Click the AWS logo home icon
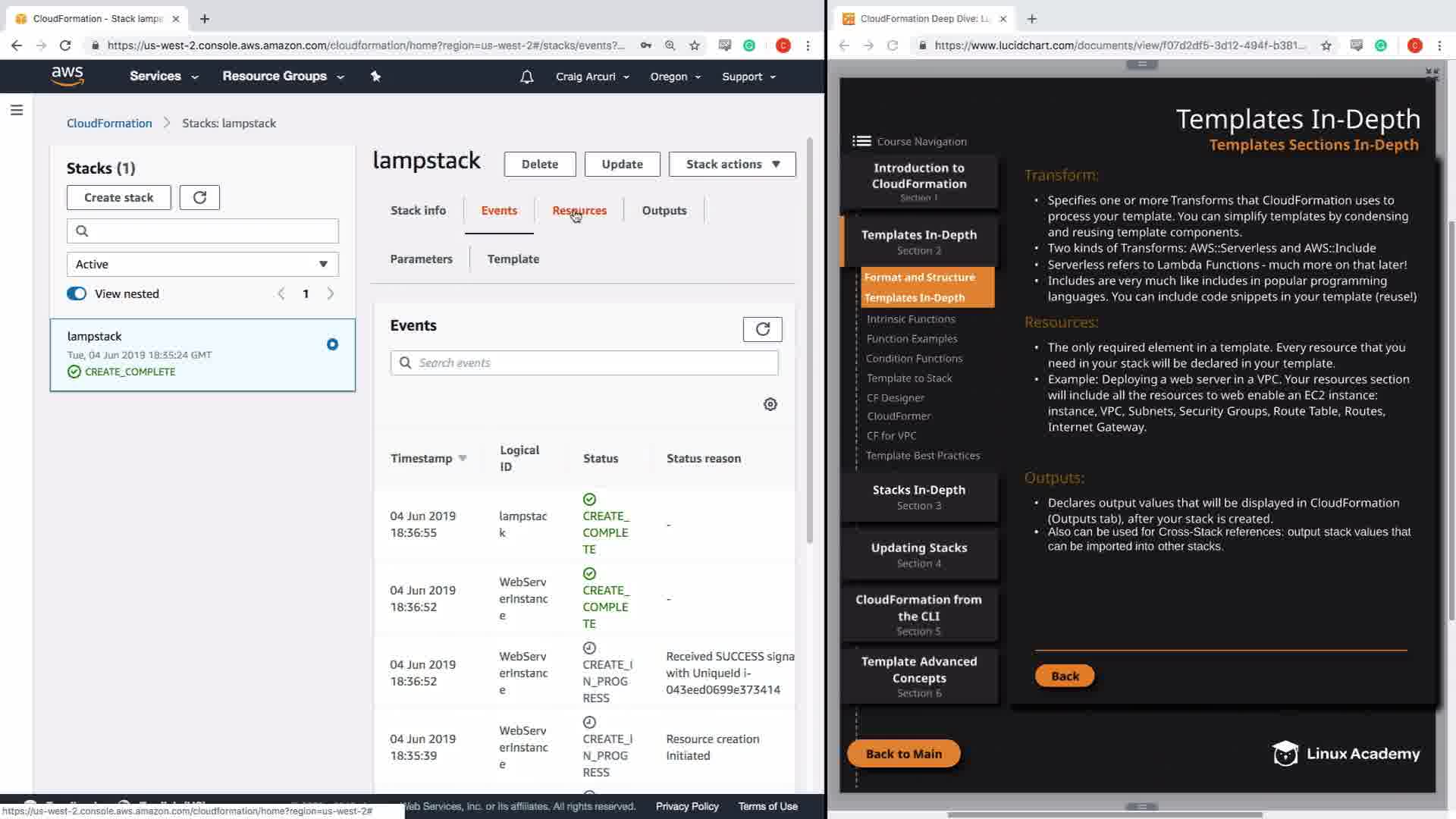1456x819 pixels. (67, 76)
